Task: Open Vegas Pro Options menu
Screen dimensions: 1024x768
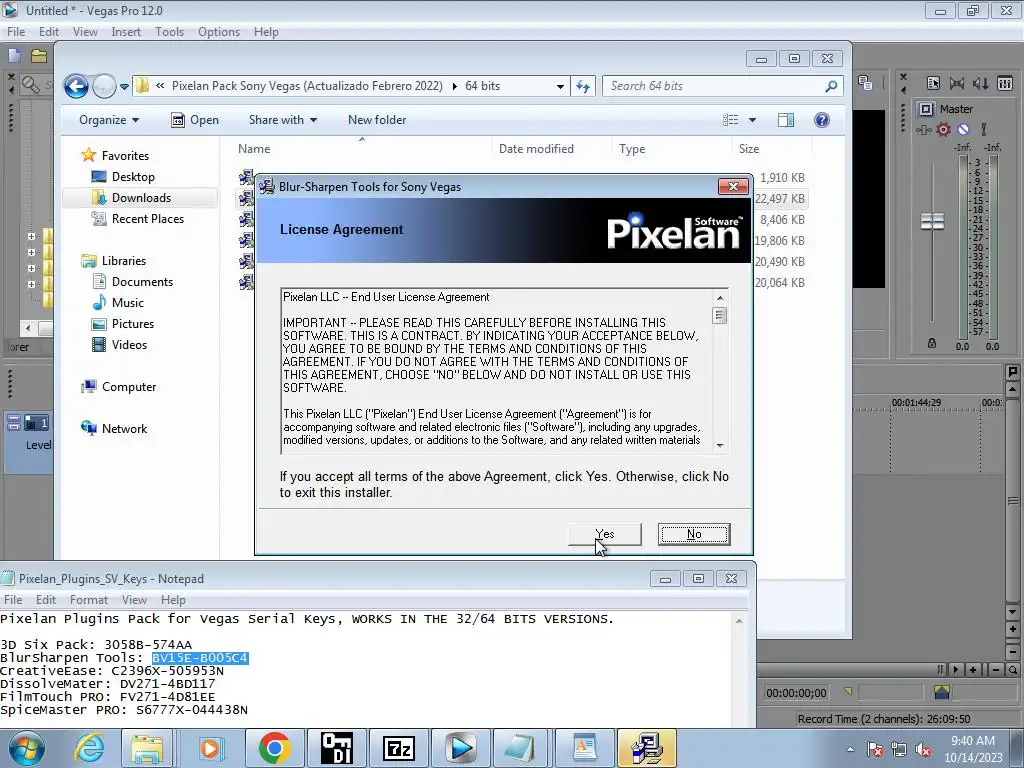Action: [x=219, y=32]
